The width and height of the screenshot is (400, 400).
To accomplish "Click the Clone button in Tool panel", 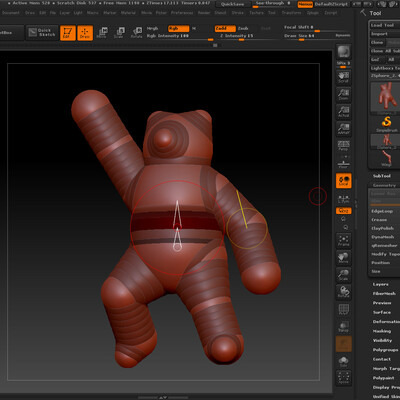I will pos(377,43).
